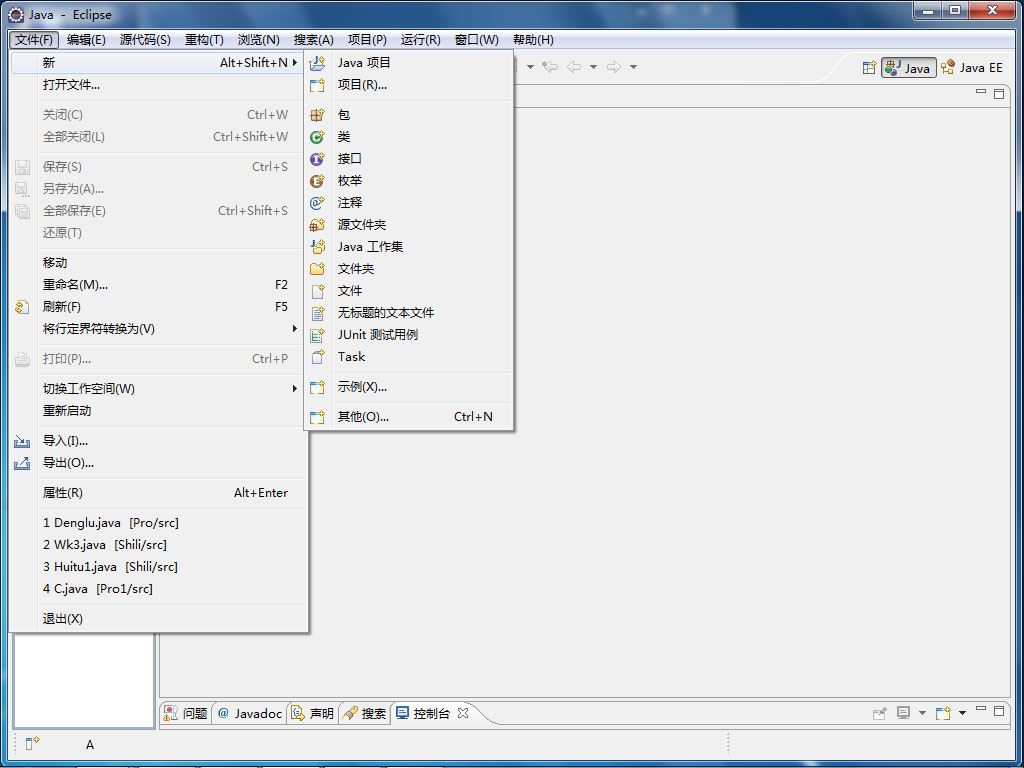Click the last edit location toolbar arrow

coord(551,67)
